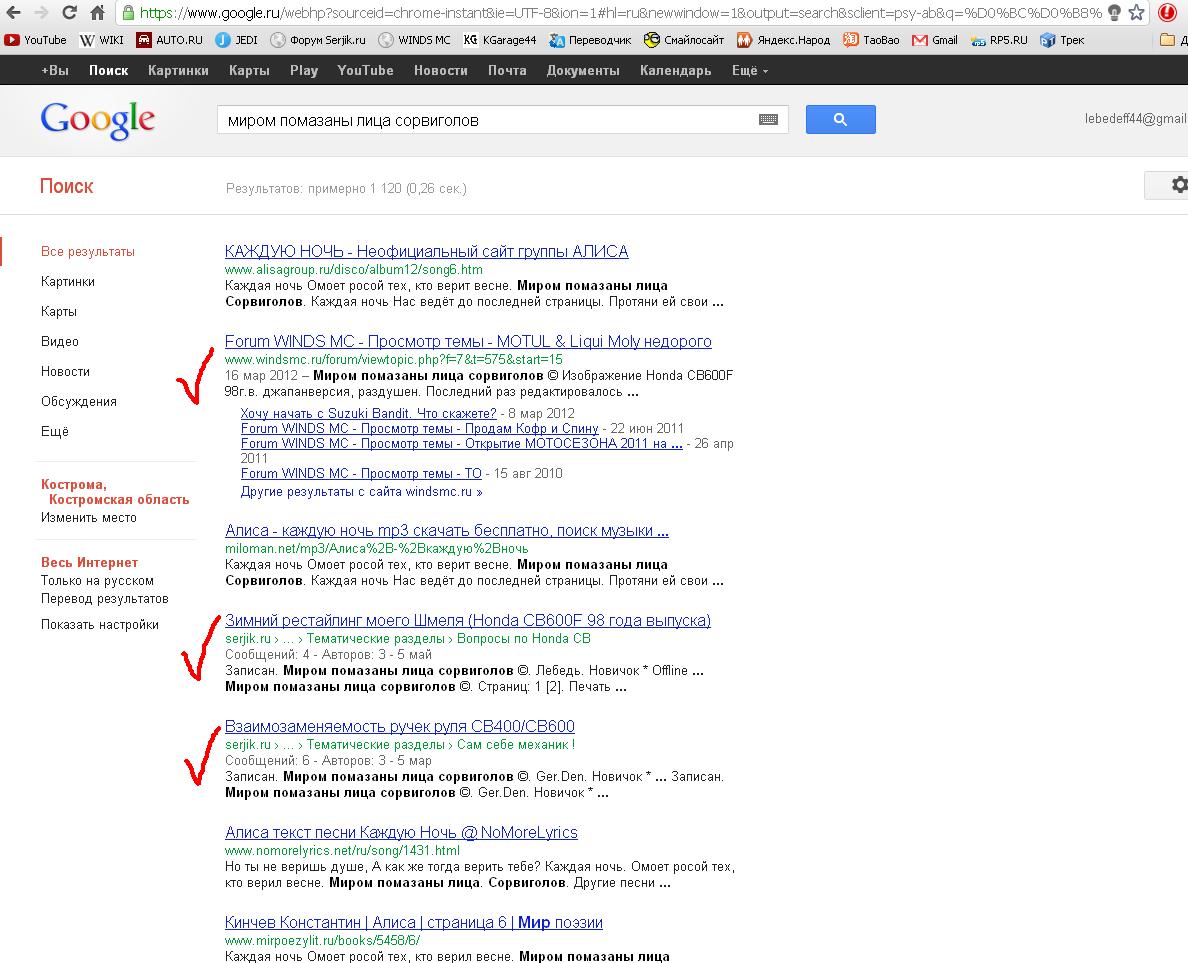The height and width of the screenshot is (963, 1188).
Task: Open Документы in the black navigation bar
Action: pyautogui.click(x=583, y=70)
